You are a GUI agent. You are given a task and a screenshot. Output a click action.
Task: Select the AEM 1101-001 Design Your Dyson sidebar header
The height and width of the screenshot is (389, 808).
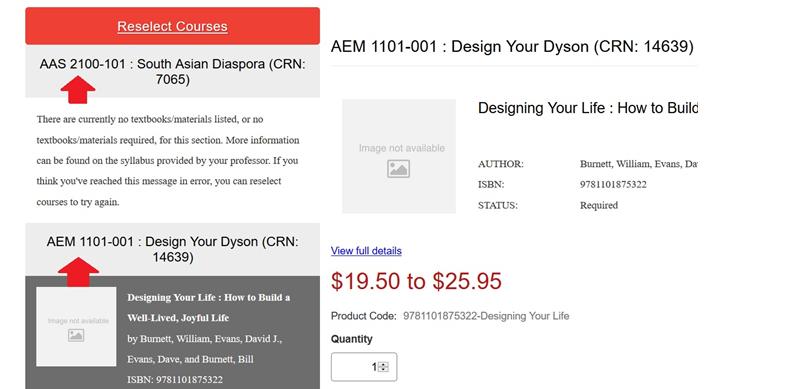click(172, 249)
